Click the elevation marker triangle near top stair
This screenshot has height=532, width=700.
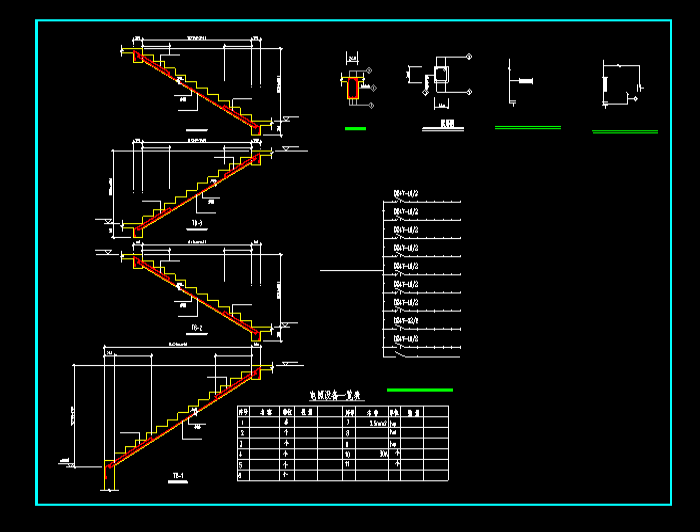(x=285, y=120)
